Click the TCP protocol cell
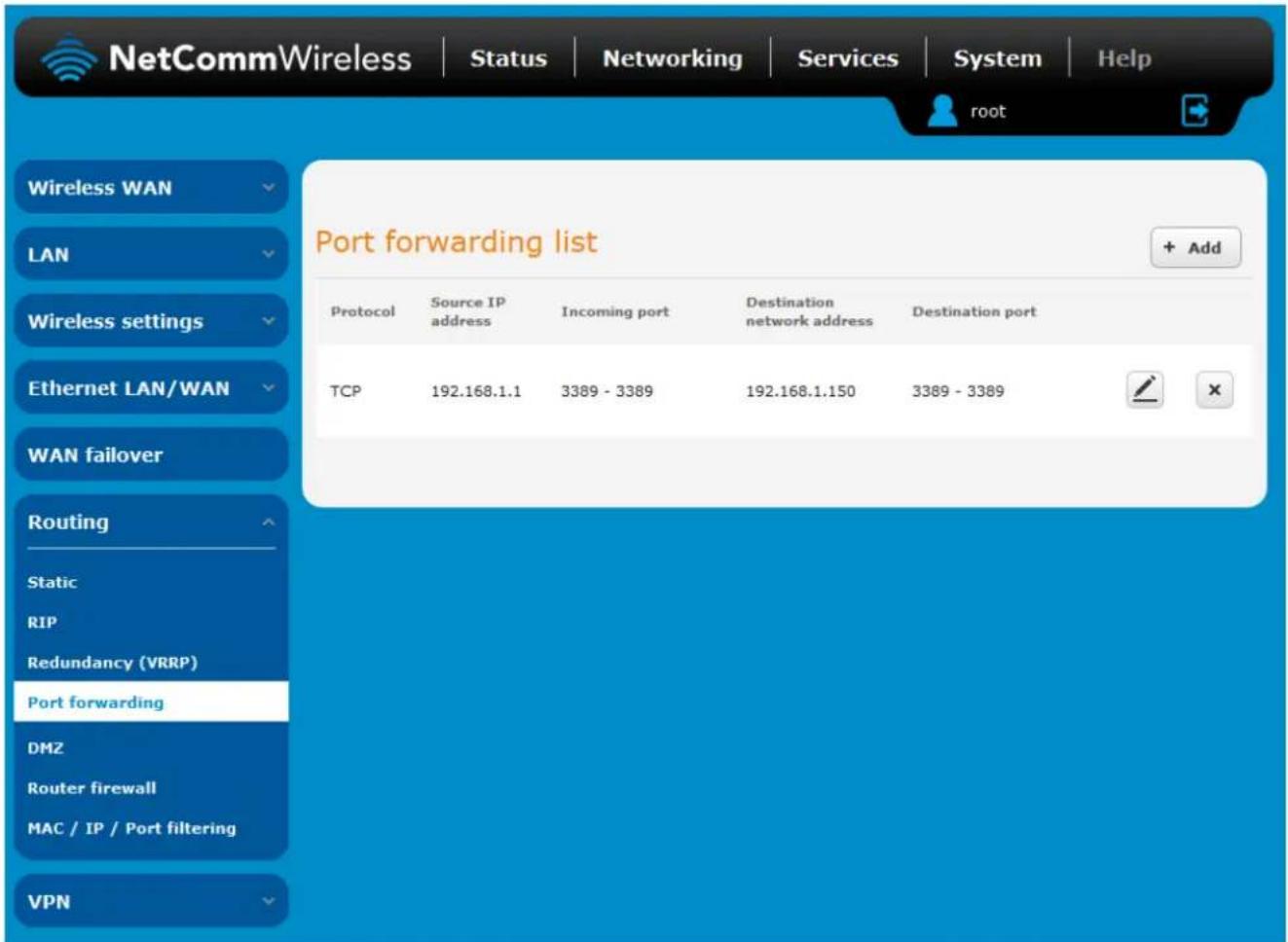The image size is (1288, 942). [x=346, y=391]
